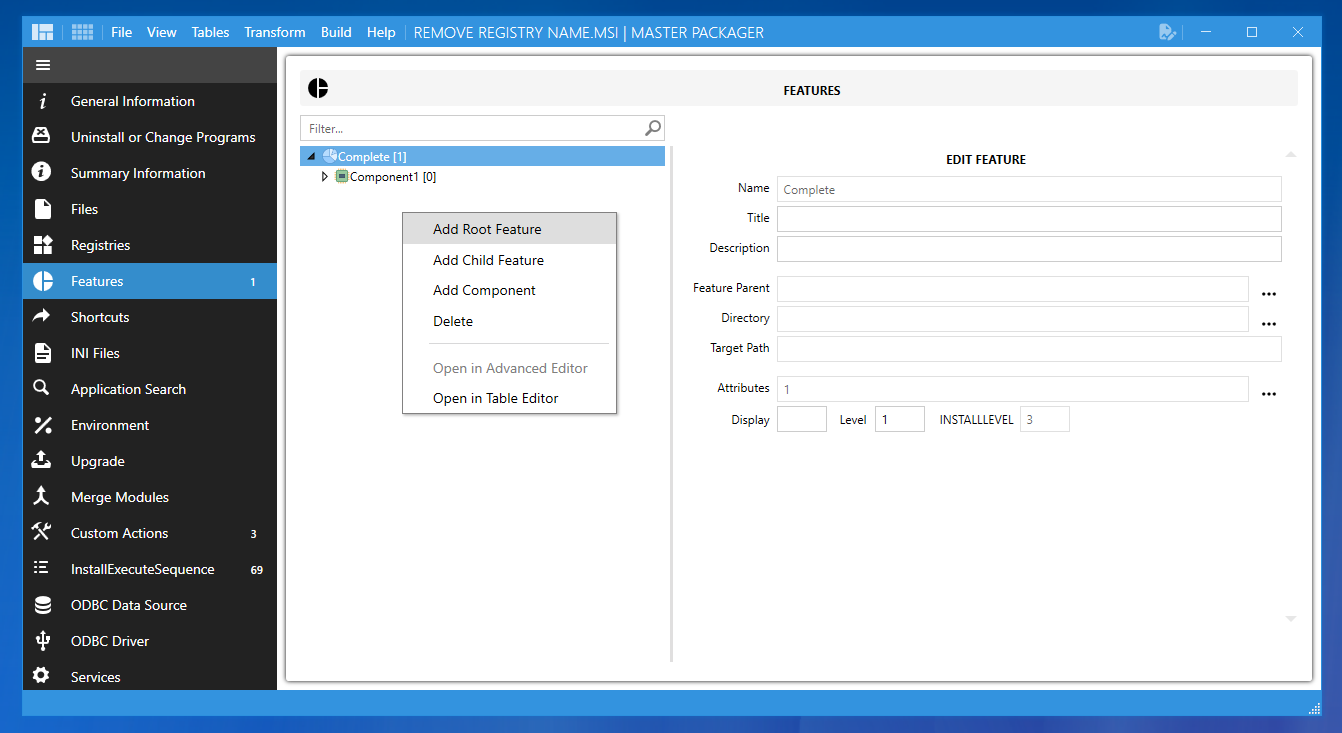
Task: Open Registries section via its icon
Action: coord(42,245)
